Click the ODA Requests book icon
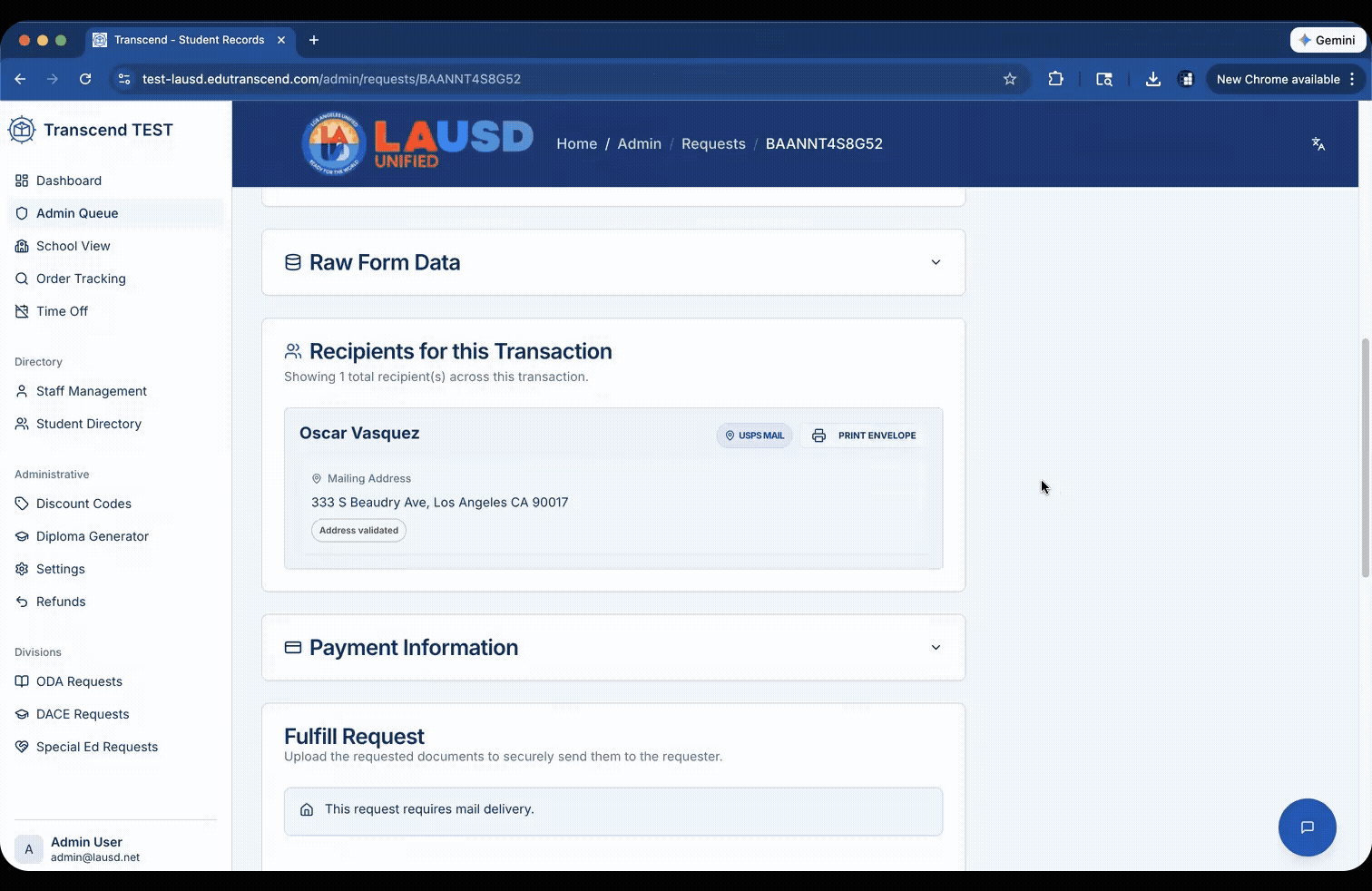The width and height of the screenshot is (1372, 891). (x=22, y=681)
